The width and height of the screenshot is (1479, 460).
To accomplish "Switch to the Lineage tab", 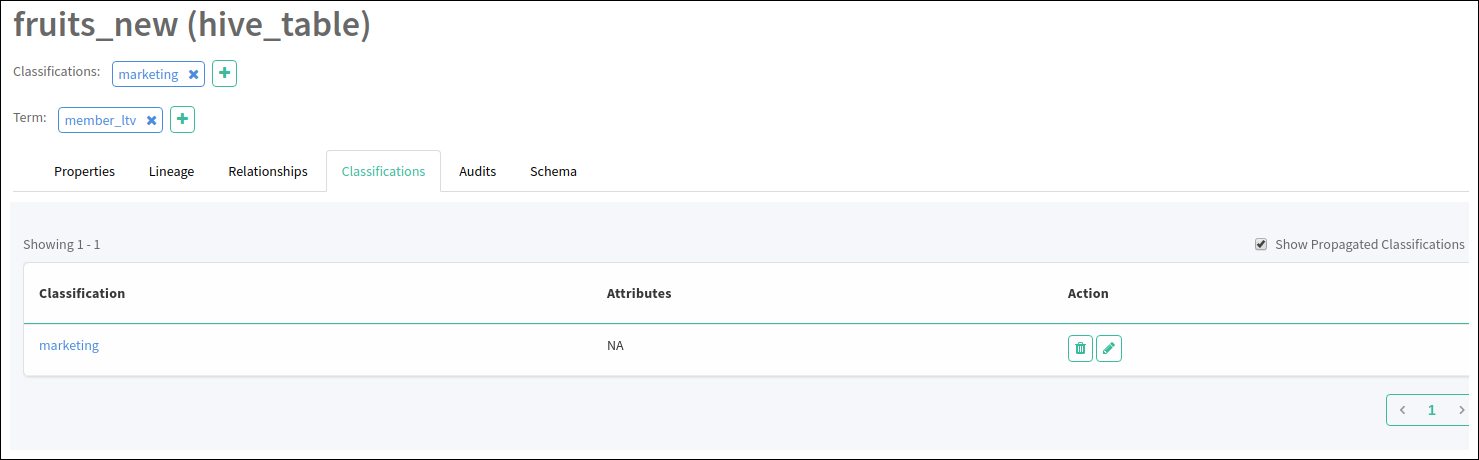I will [171, 171].
